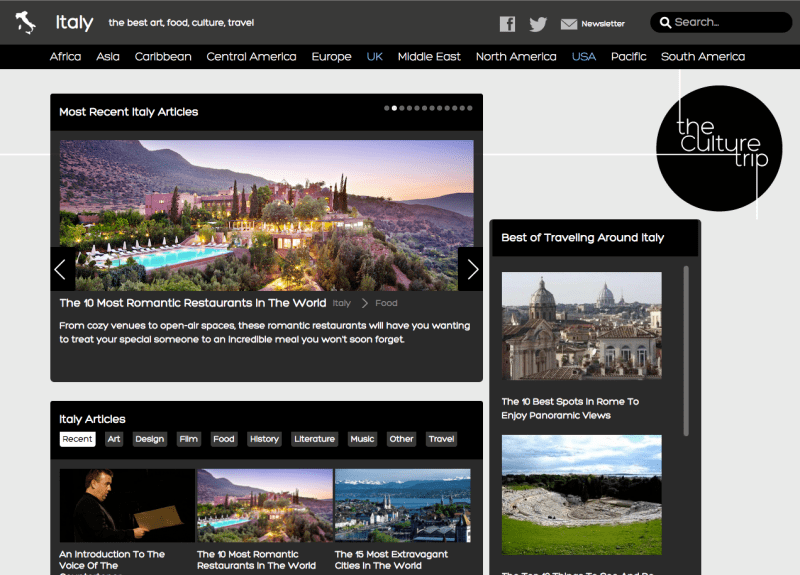Image resolution: width=800 pixels, height=575 pixels.
Task: Advance carousel with right arrow
Action: point(471,269)
